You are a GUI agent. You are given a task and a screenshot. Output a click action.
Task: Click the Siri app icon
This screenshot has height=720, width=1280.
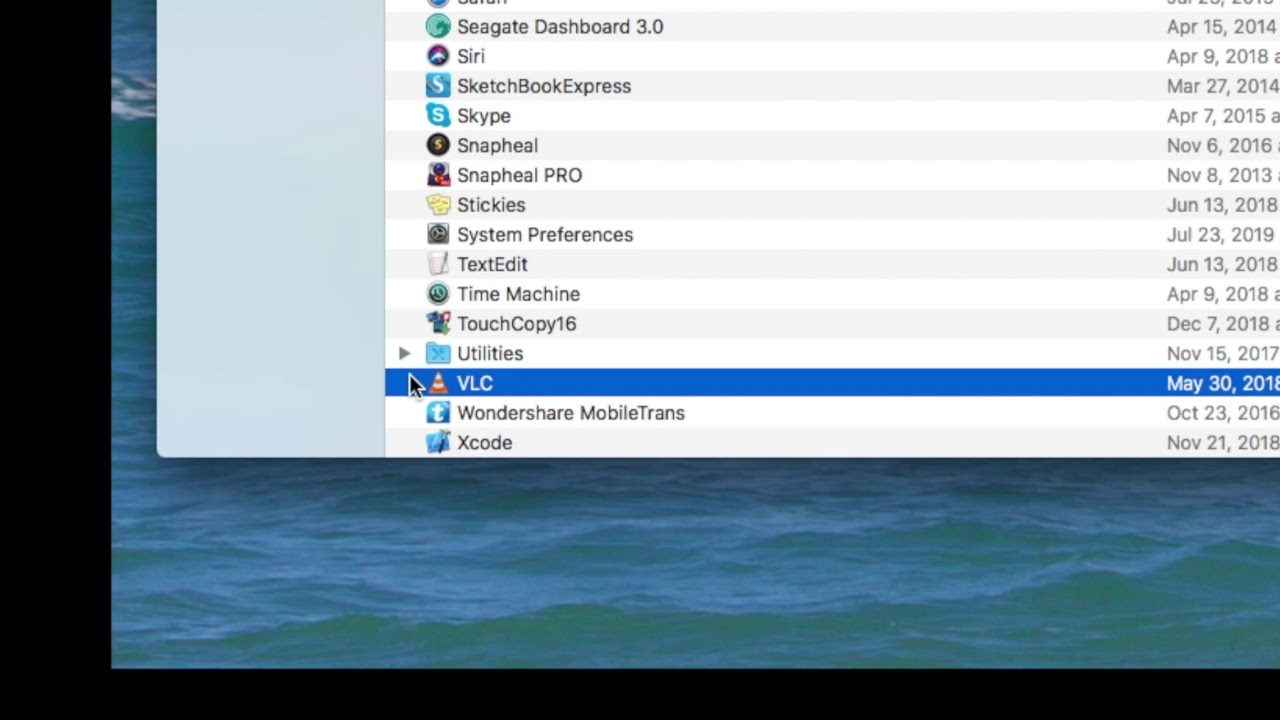pyautogui.click(x=438, y=56)
